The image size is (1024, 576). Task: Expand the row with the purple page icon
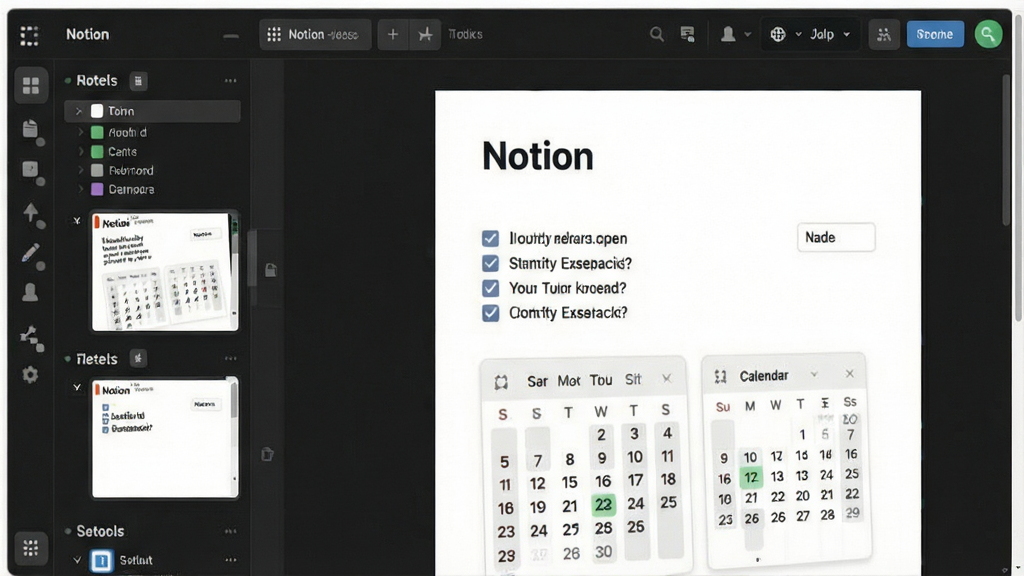coord(81,189)
